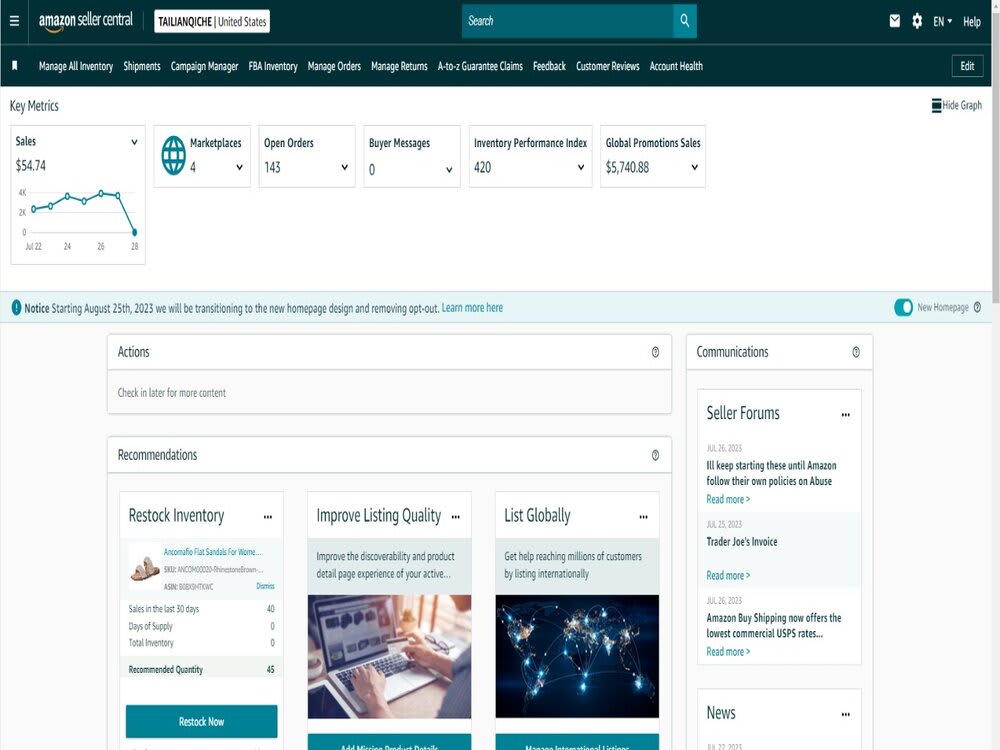Screen dimensions: 1000x750
Task: Open Ancomafio Flat Sandals product link
Action: (212, 552)
